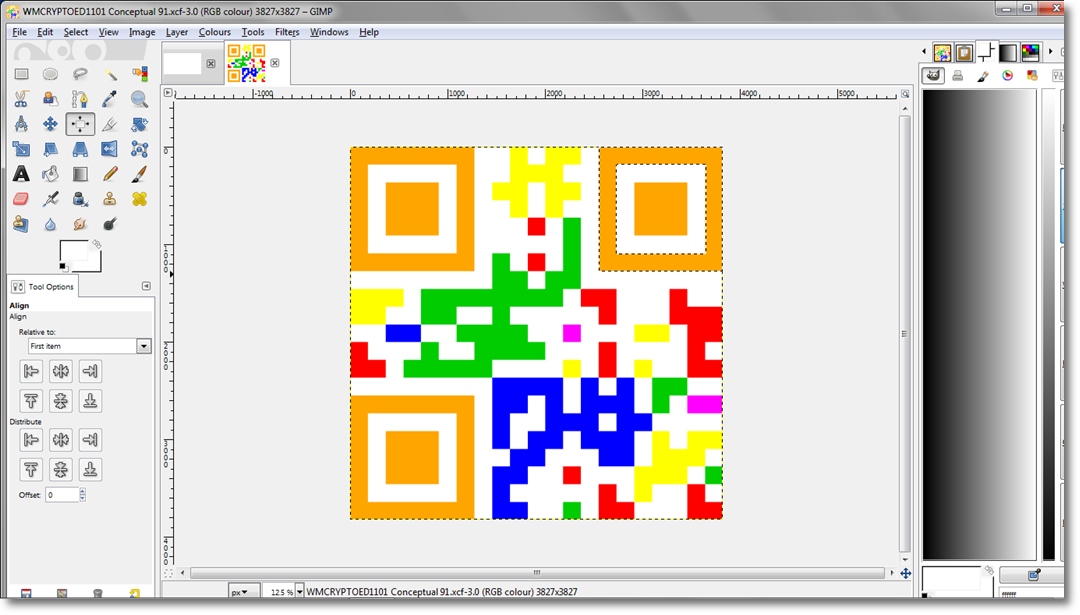The height and width of the screenshot is (615, 1080).
Task: Select the Ellipse Select tool
Action: pyautogui.click(x=50, y=74)
